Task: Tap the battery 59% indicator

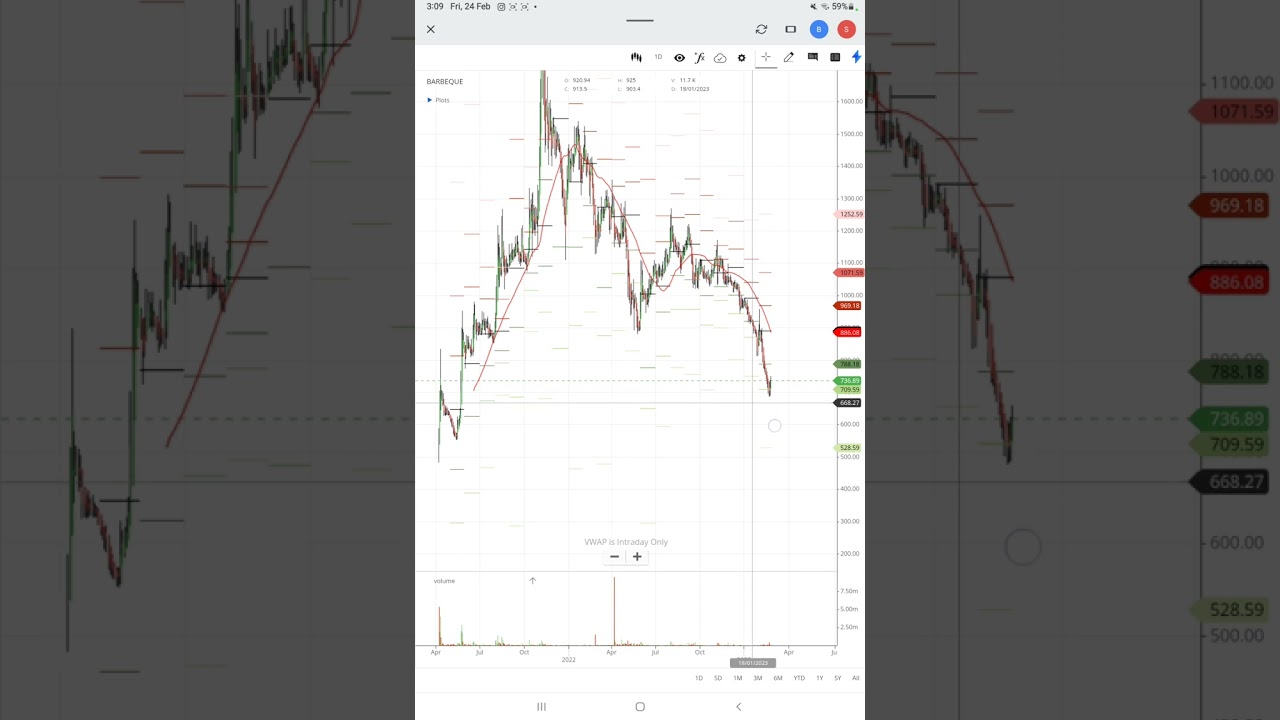Action: pos(843,6)
